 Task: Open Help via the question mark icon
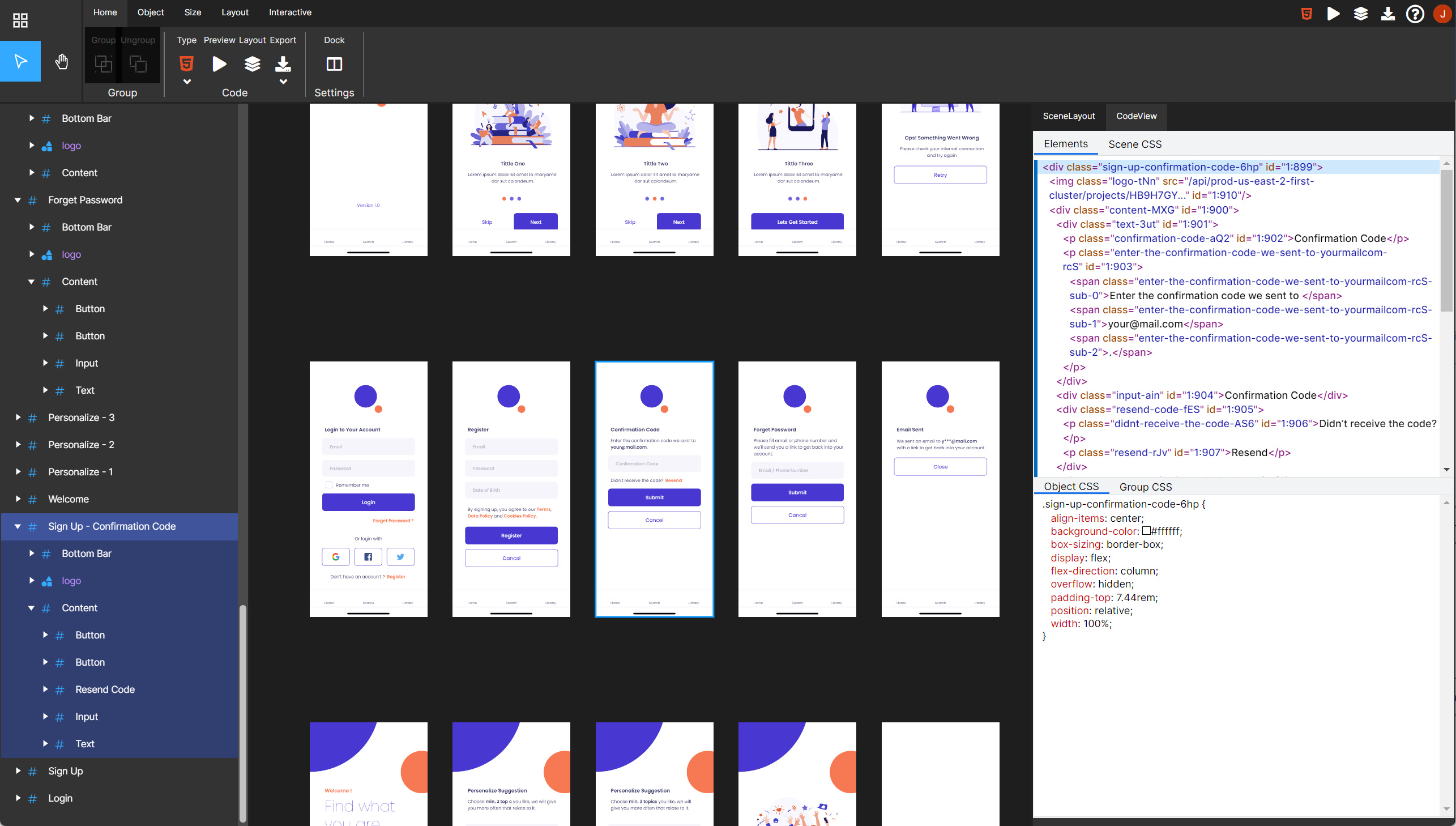(x=1414, y=14)
